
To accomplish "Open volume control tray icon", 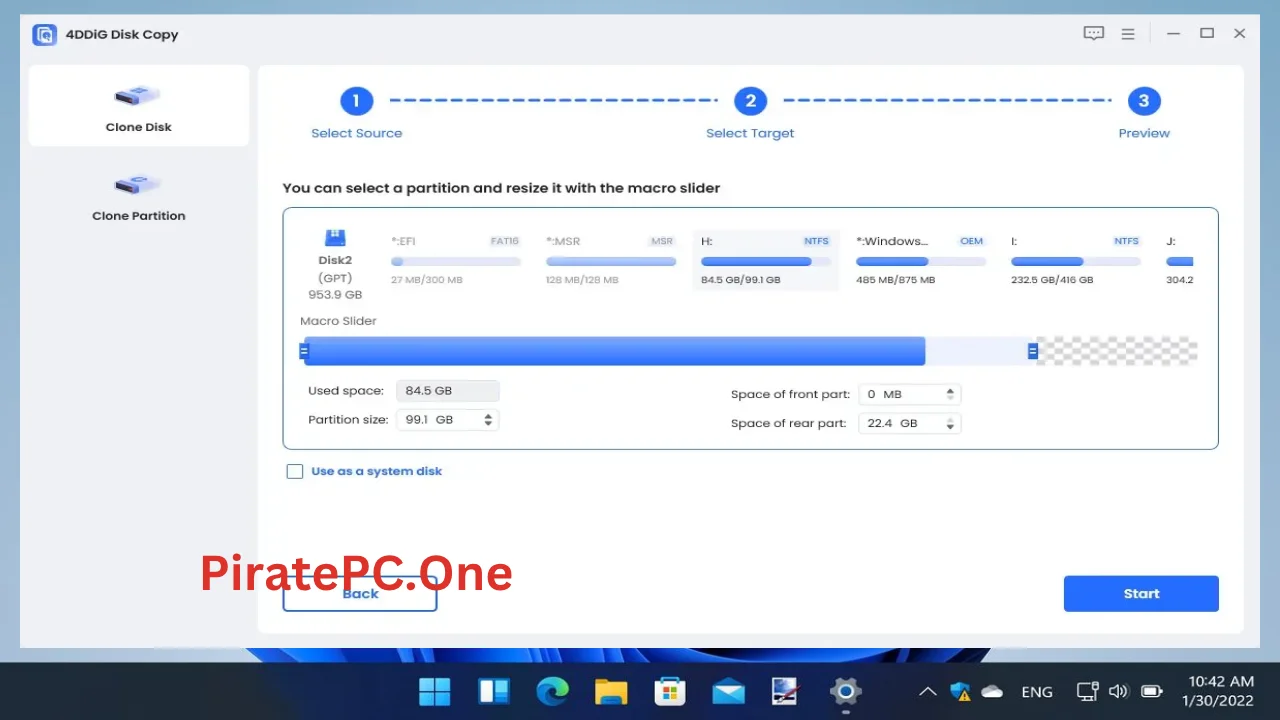I will [1119, 691].
